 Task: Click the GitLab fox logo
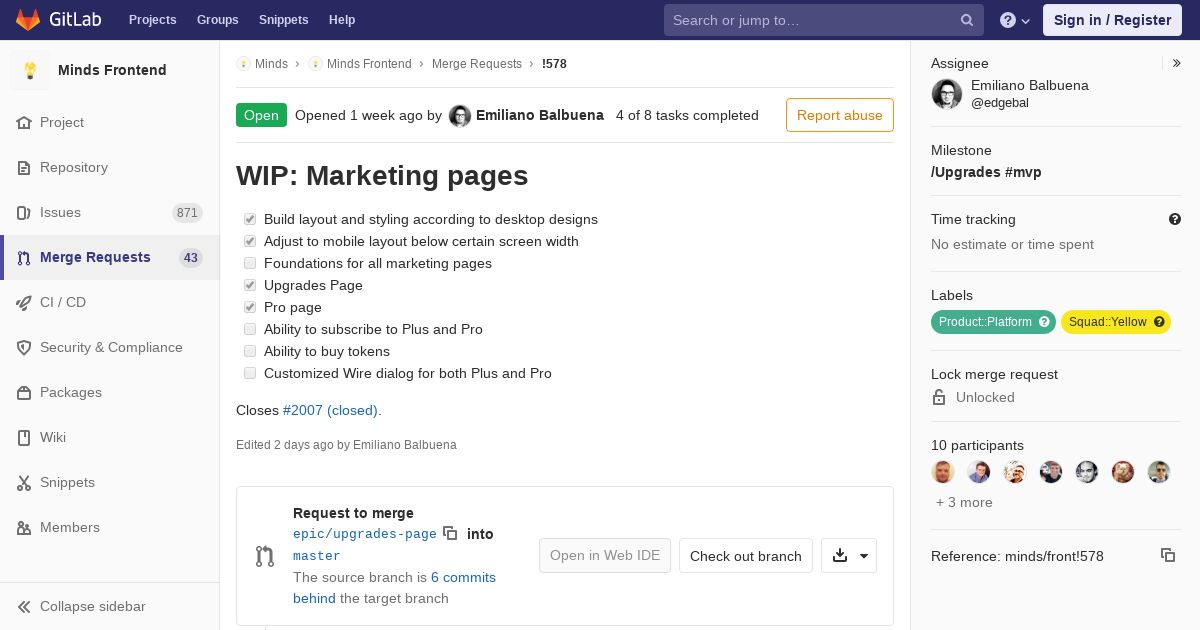pyautogui.click(x=28, y=20)
